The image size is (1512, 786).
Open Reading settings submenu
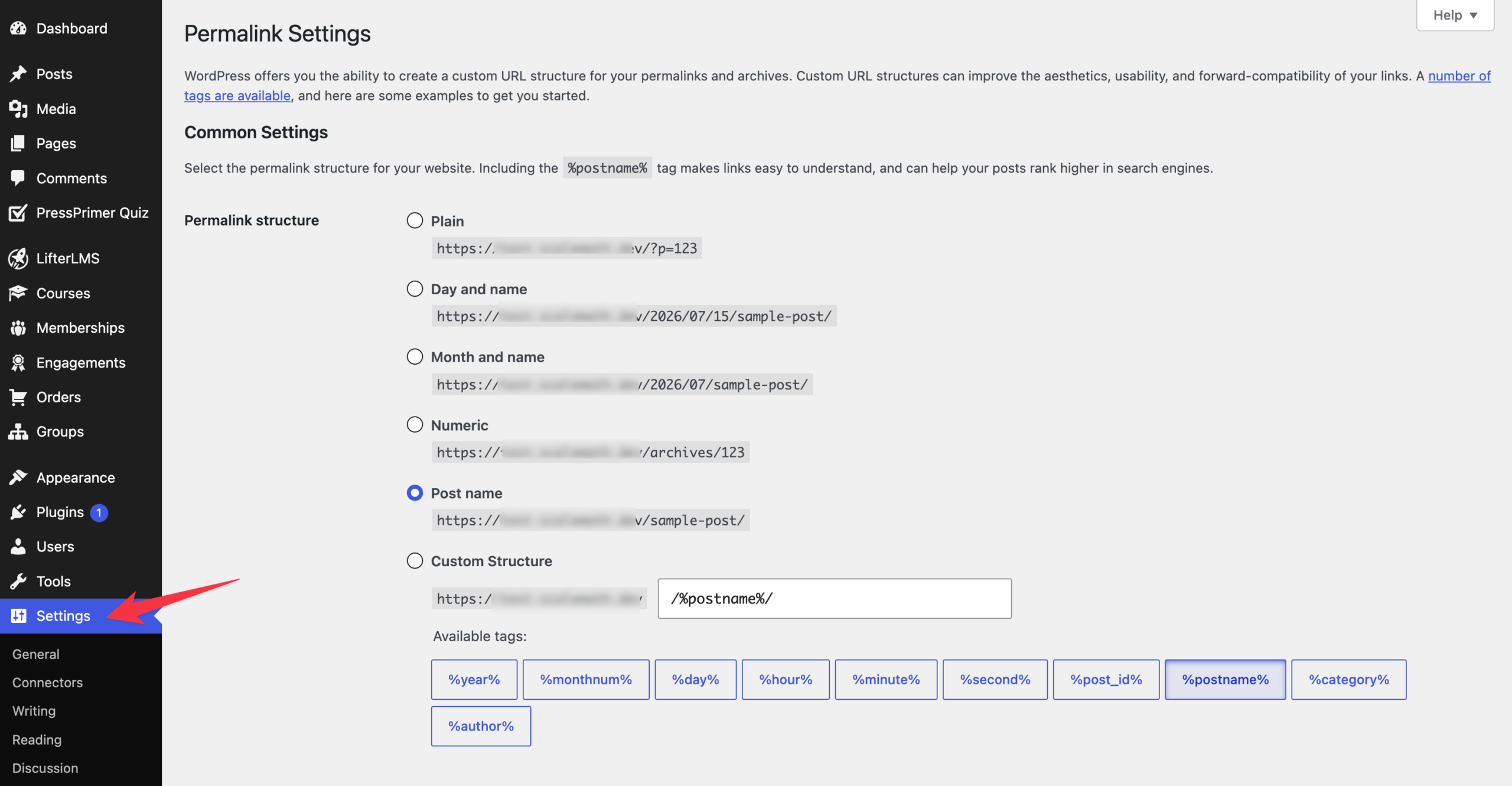37,740
